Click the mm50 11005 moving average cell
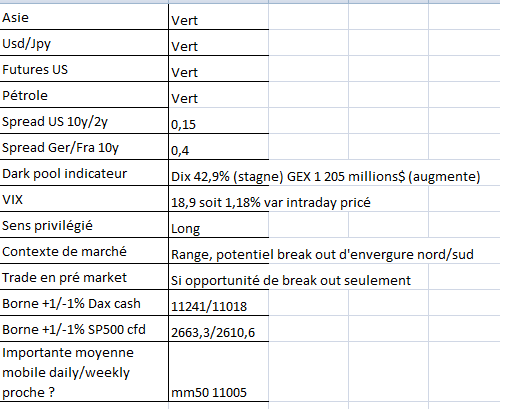Viewport: 511px width, 414px height. [219, 372]
